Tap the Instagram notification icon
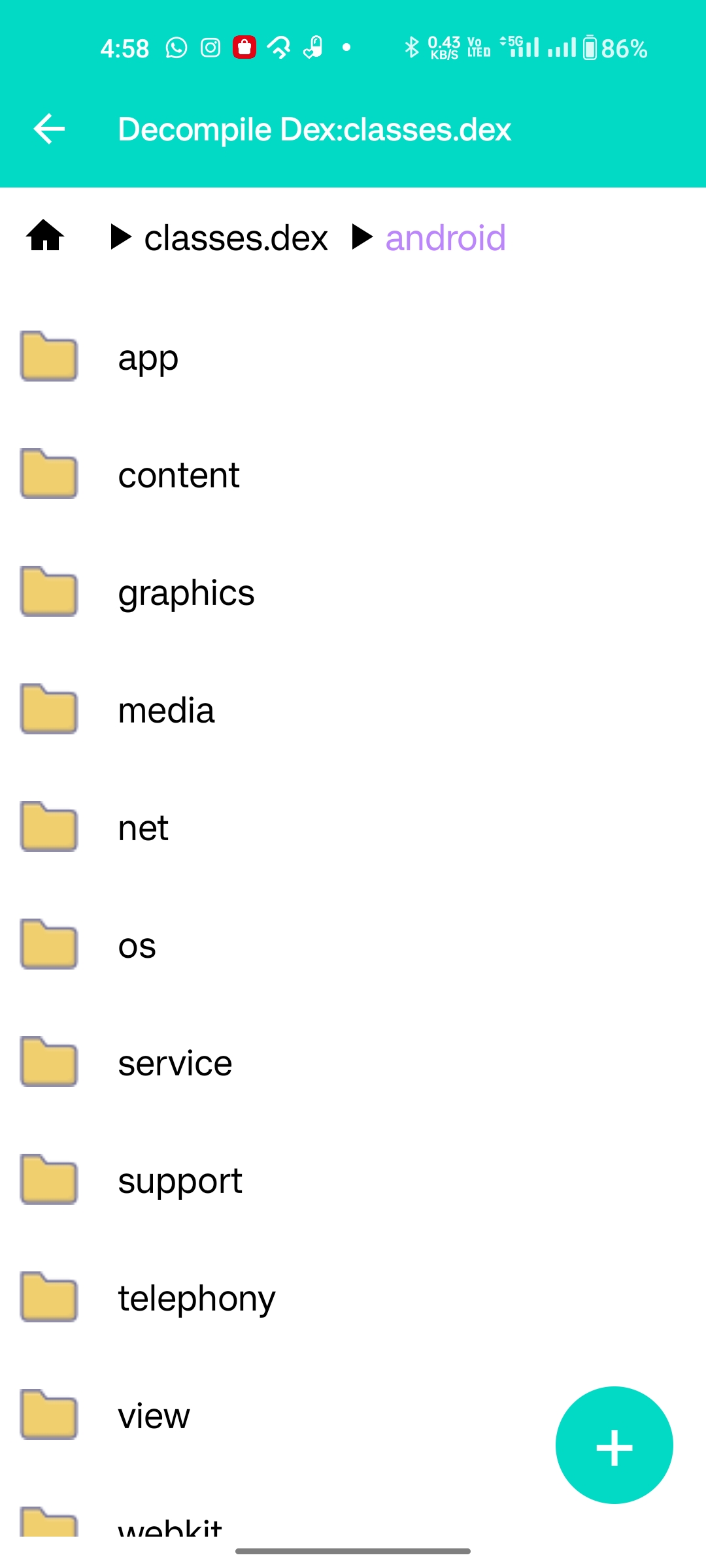The height and width of the screenshot is (1568, 706). [x=210, y=48]
